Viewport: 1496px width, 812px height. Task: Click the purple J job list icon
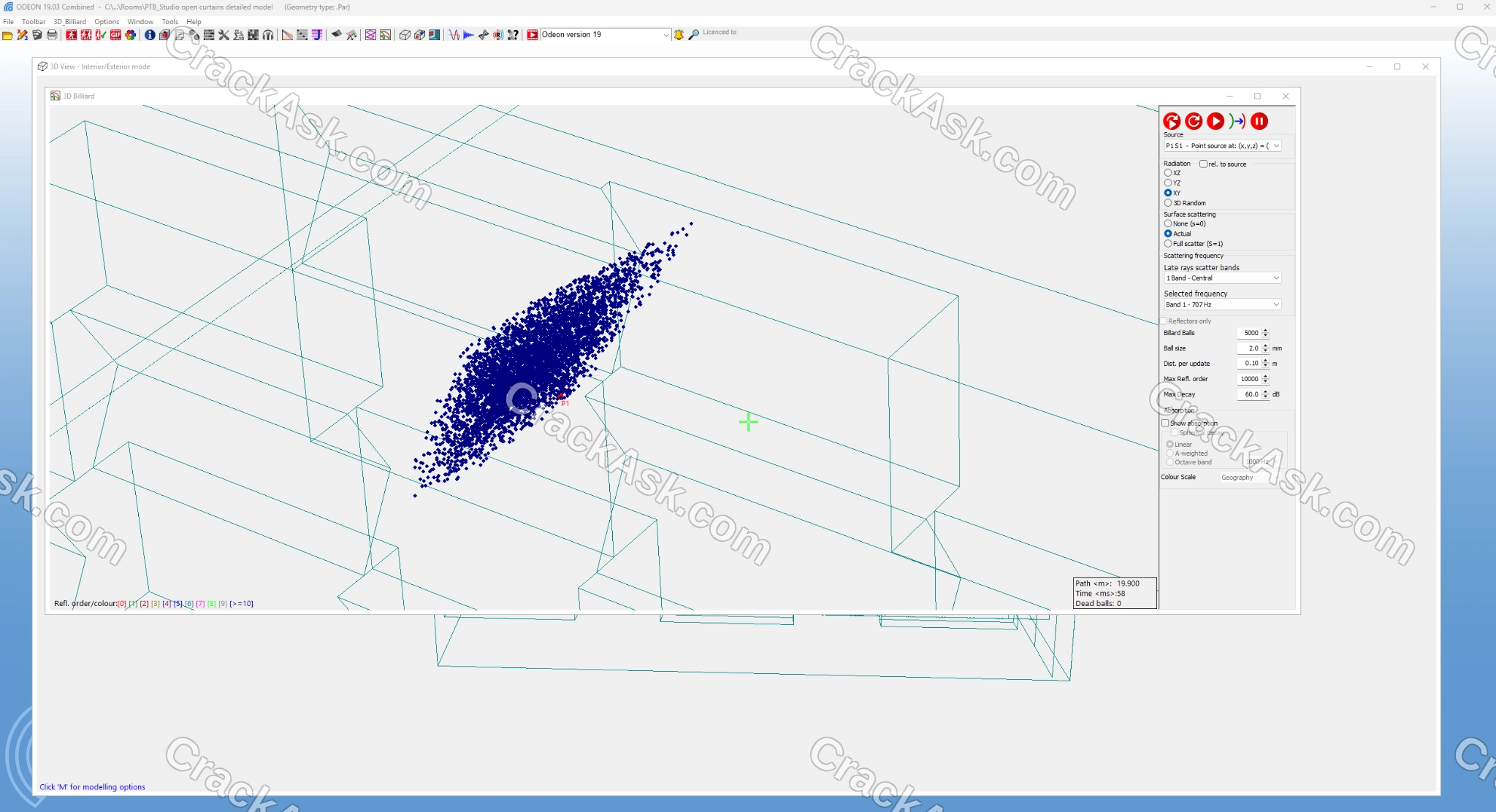[x=317, y=35]
